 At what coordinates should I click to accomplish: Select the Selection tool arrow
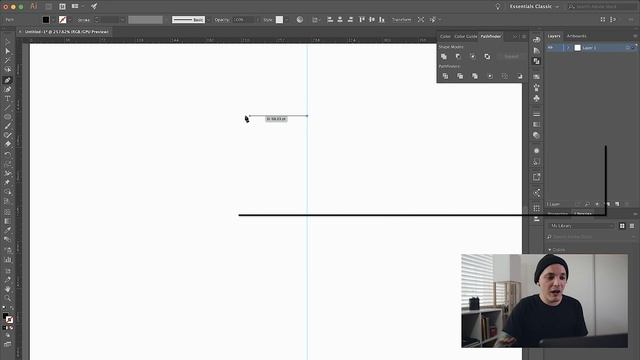coord(7,42)
